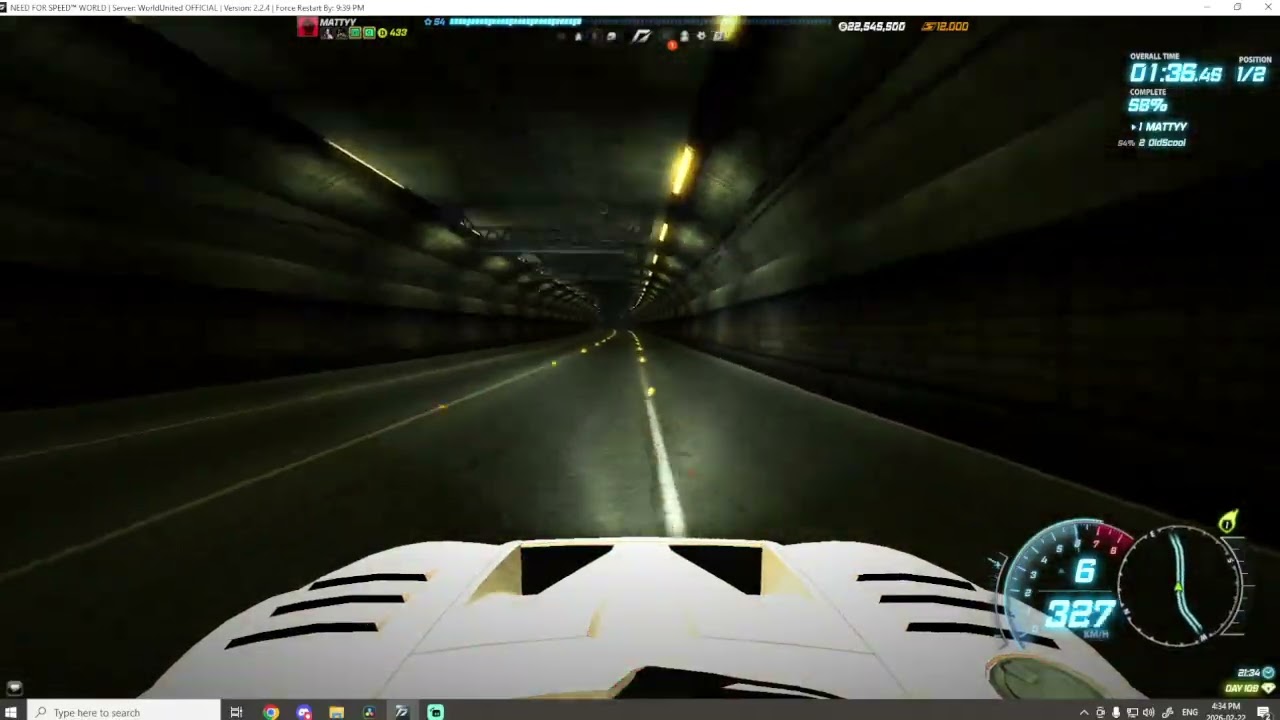Open the network tray icon

pyautogui.click(x=1132, y=712)
